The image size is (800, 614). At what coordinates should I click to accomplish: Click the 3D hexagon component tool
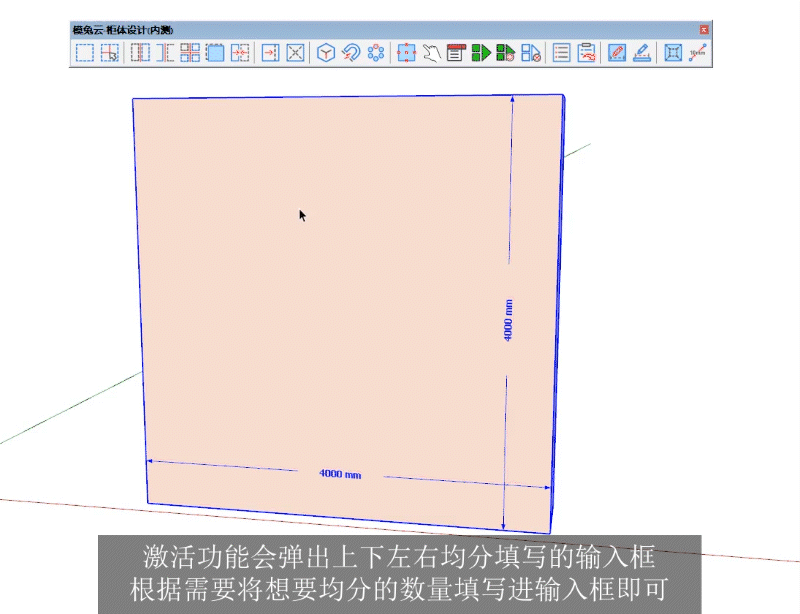click(x=326, y=53)
